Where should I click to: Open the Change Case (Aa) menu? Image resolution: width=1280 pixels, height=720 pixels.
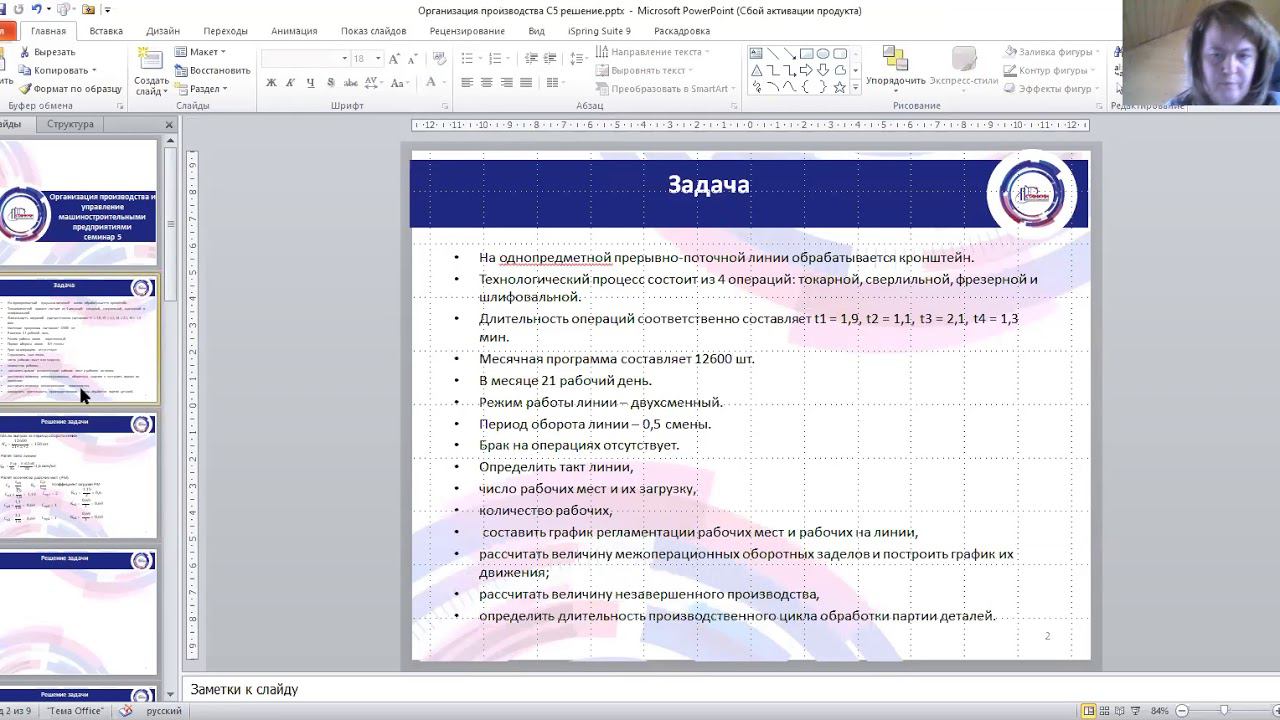tap(401, 83)
